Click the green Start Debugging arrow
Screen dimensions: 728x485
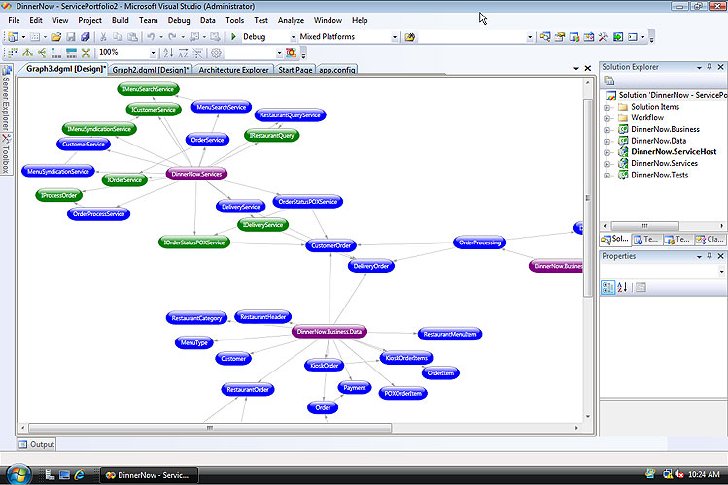click(234, 37)
